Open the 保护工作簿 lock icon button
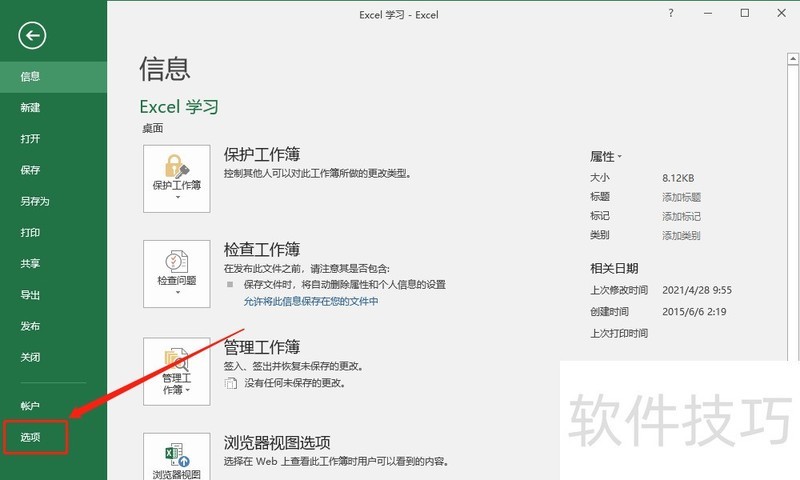The image size is (800, 480). (177, 178)
